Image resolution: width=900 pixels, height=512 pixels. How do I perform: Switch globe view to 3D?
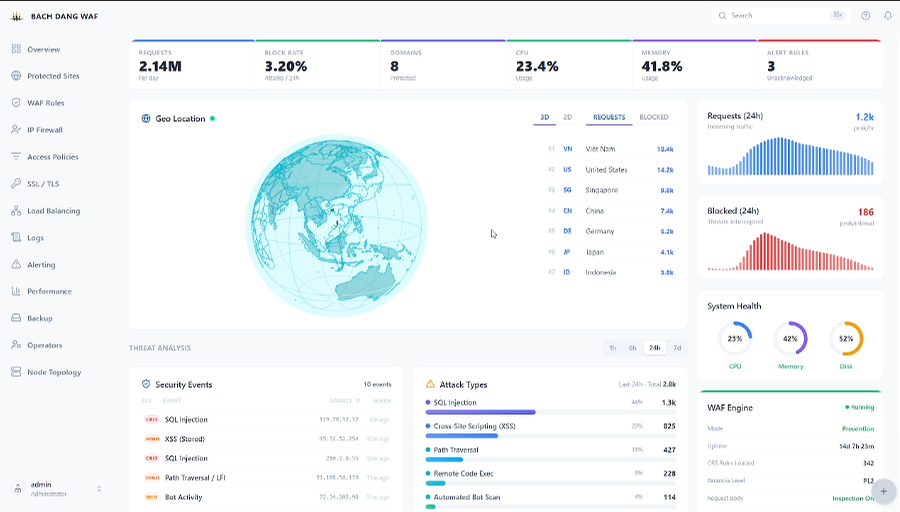pyautogui.click(x=545, y=117)
